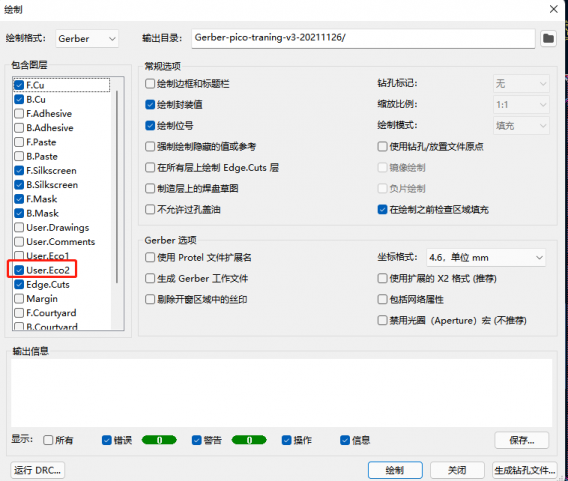This screenshot has width=568, height=481.
Task: Click the layers list vertical scrollbar
Action: 117,187
